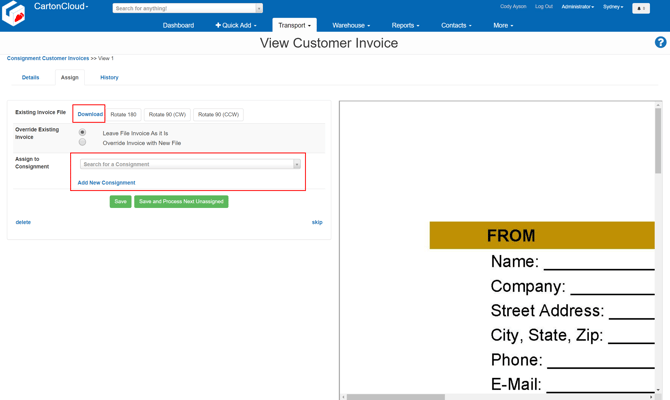Expand the global search dropdown arrow
Screen dimensions: 670x400
(259, 8)
